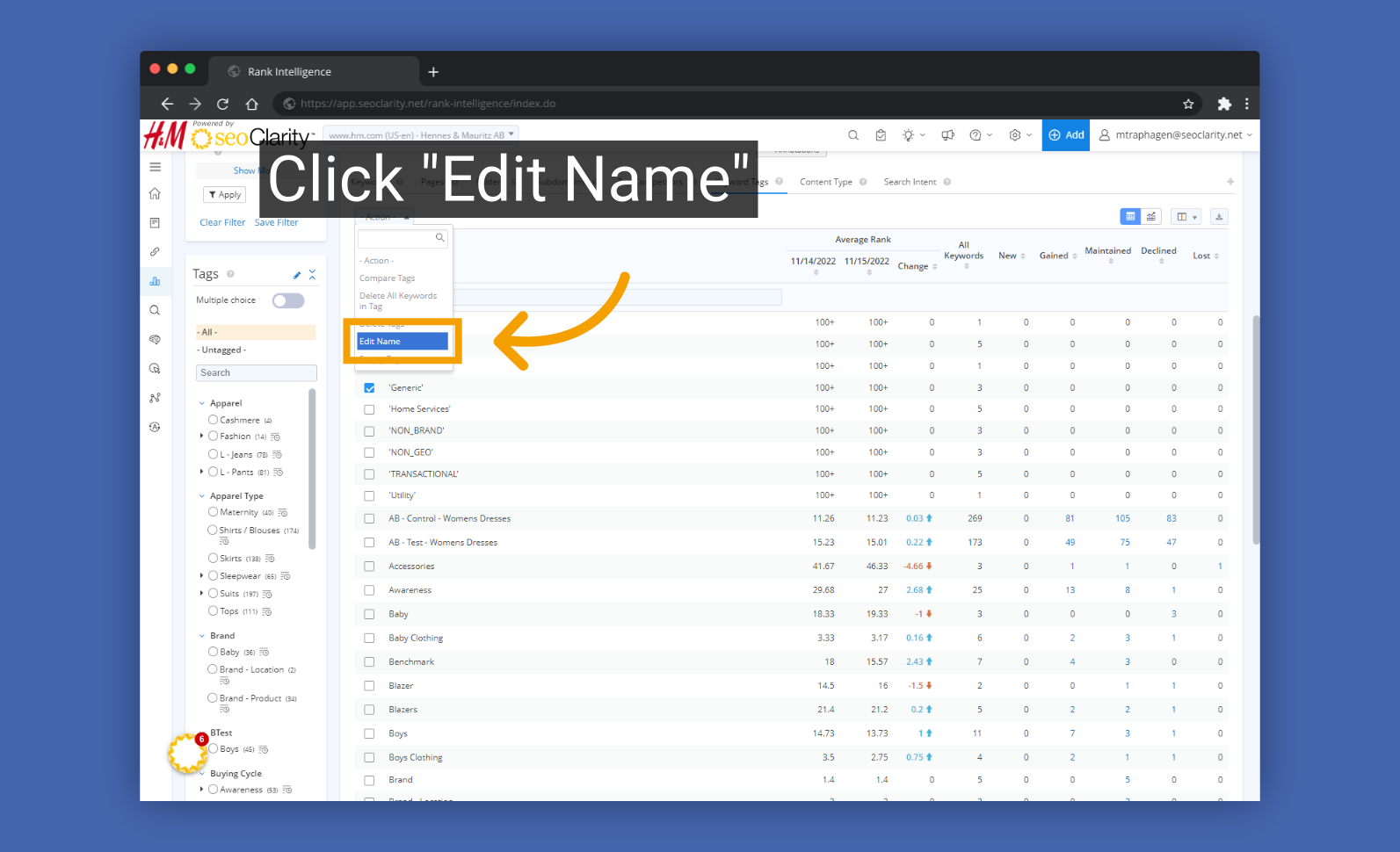This screenshot has width=1400, height=852.
Task: Click the Tags search input field
Action: coord(256,373)
